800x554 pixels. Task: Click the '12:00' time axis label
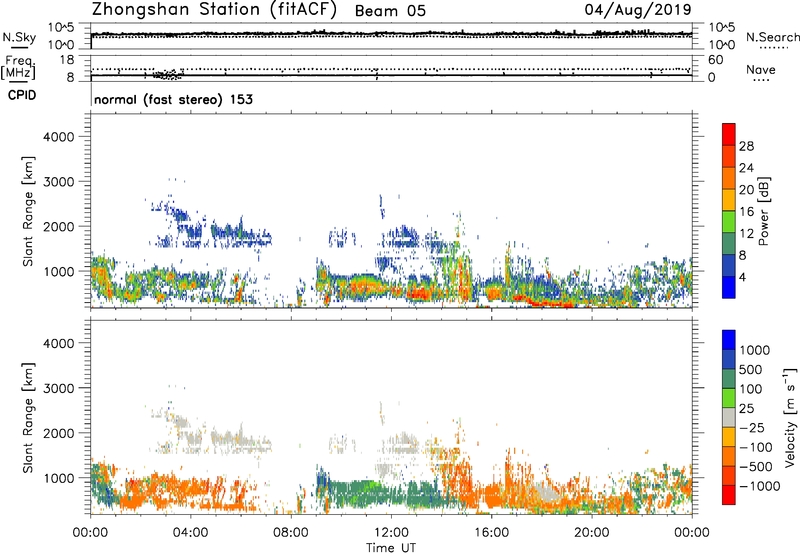(391, 533)
